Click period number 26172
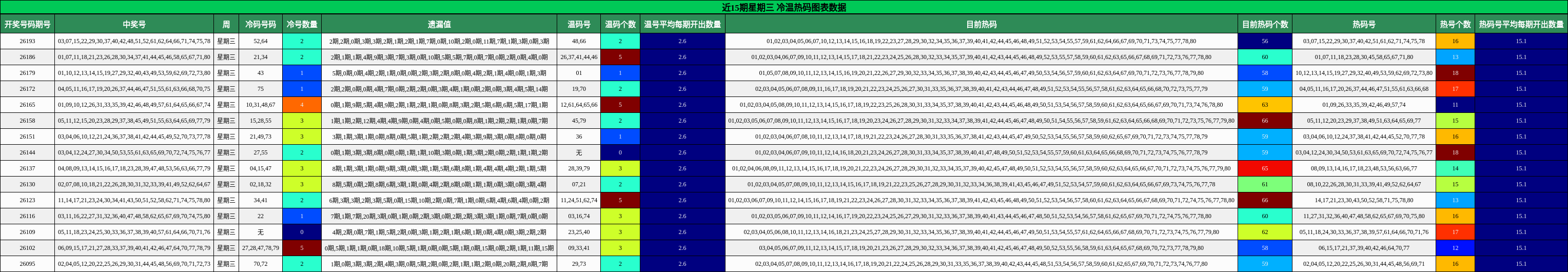Screen dimensions: 1568x272 click(x=27, y=89)
